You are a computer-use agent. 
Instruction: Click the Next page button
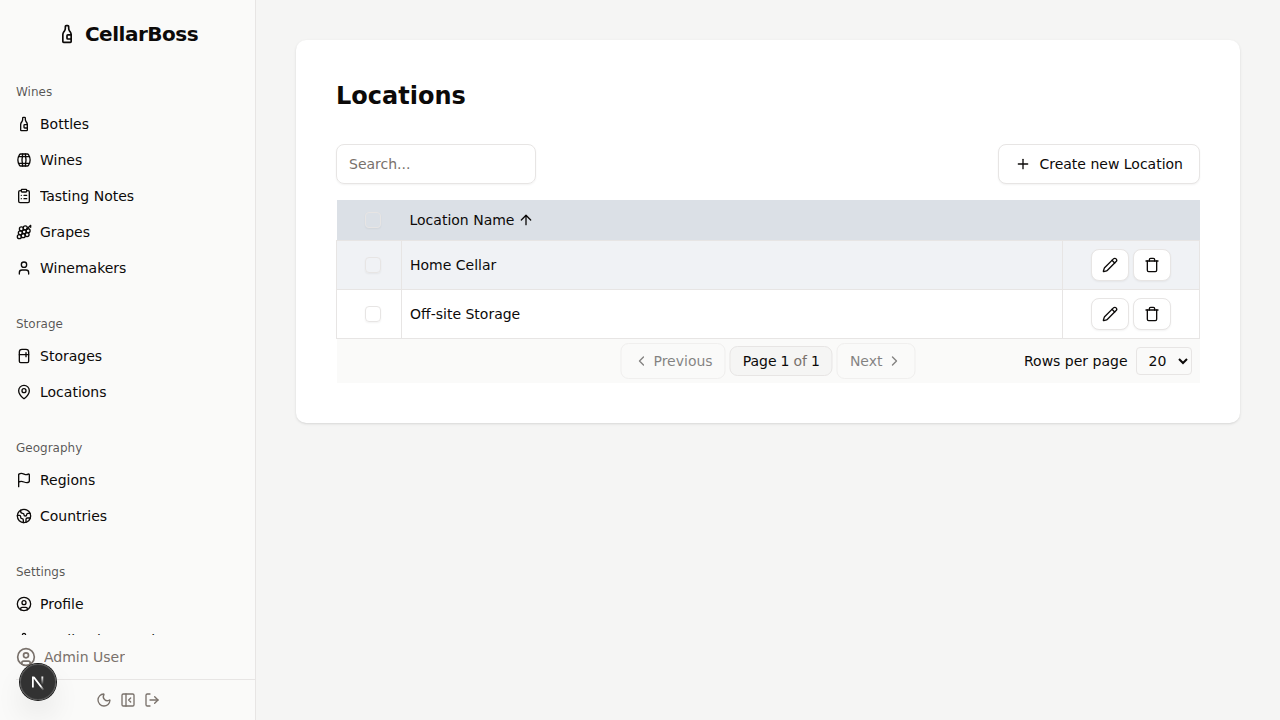point(875,361)
